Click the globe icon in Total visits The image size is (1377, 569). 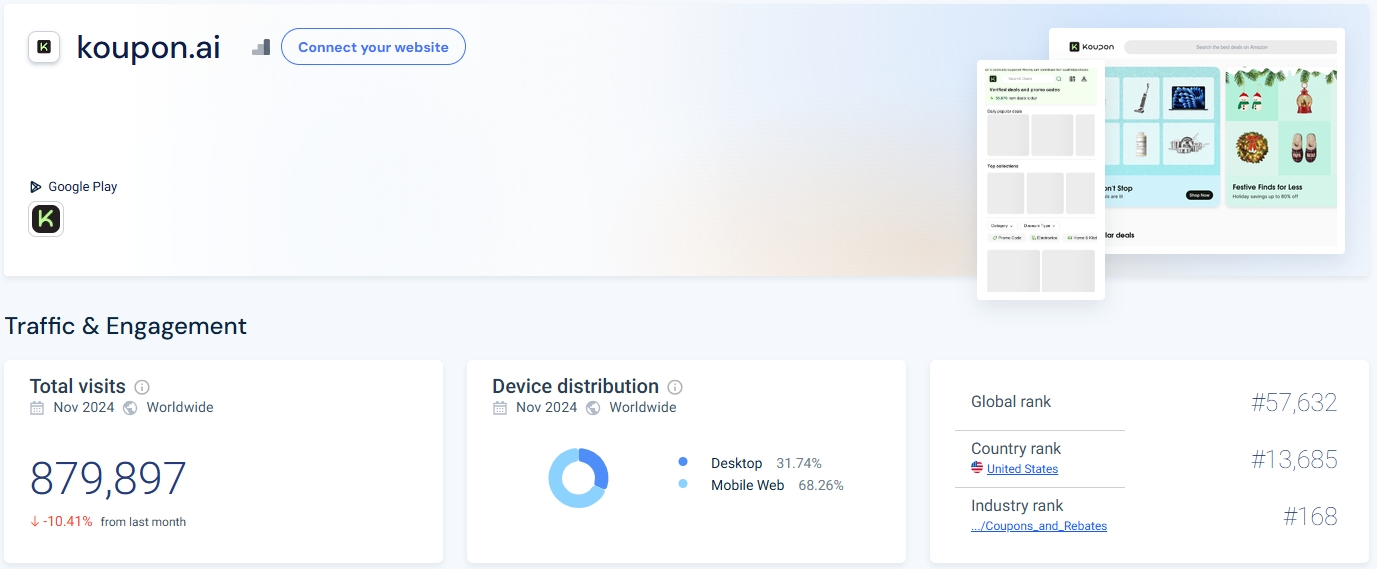tap(130, 408)
